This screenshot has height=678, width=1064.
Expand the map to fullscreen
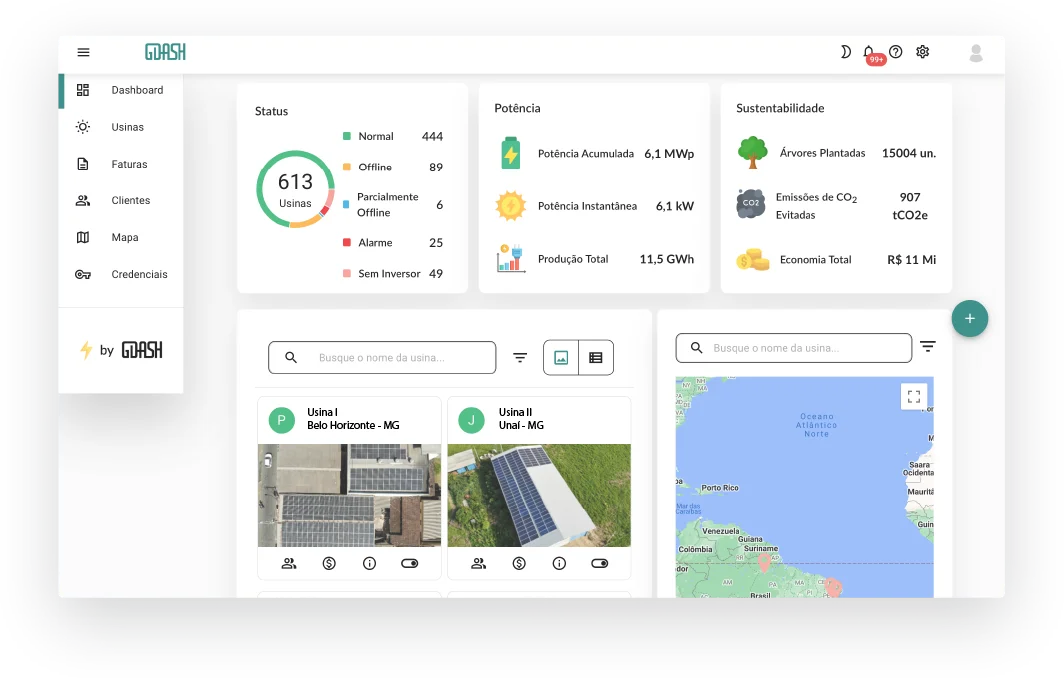click(x=913, y=397)
